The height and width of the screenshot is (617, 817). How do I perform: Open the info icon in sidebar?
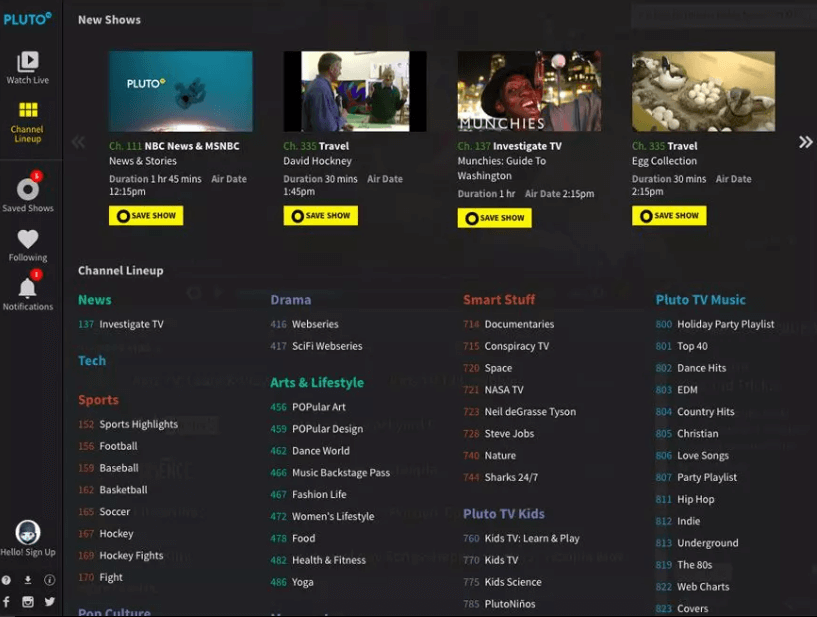pos(49,580)
